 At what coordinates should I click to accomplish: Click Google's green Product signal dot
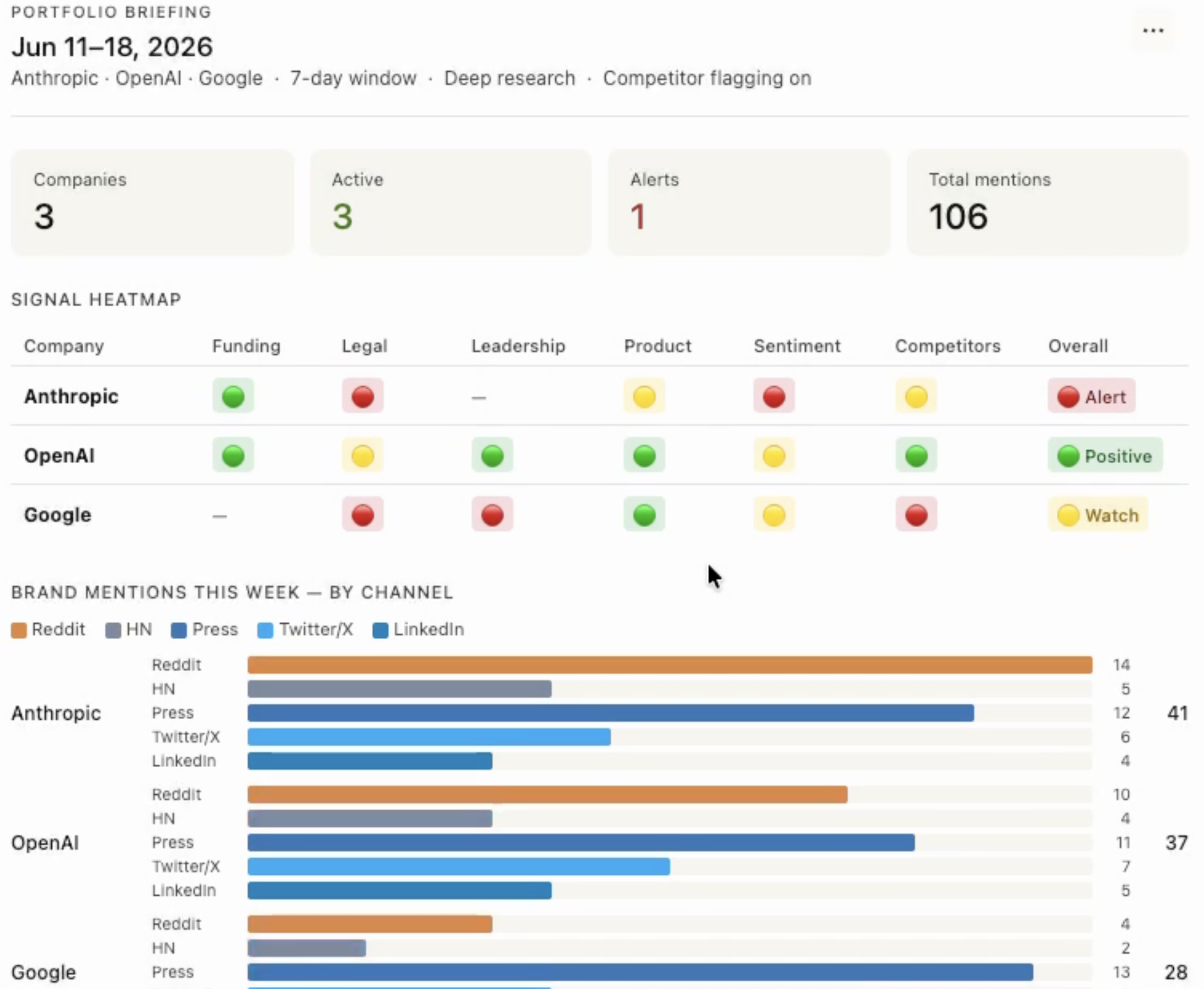644,515
